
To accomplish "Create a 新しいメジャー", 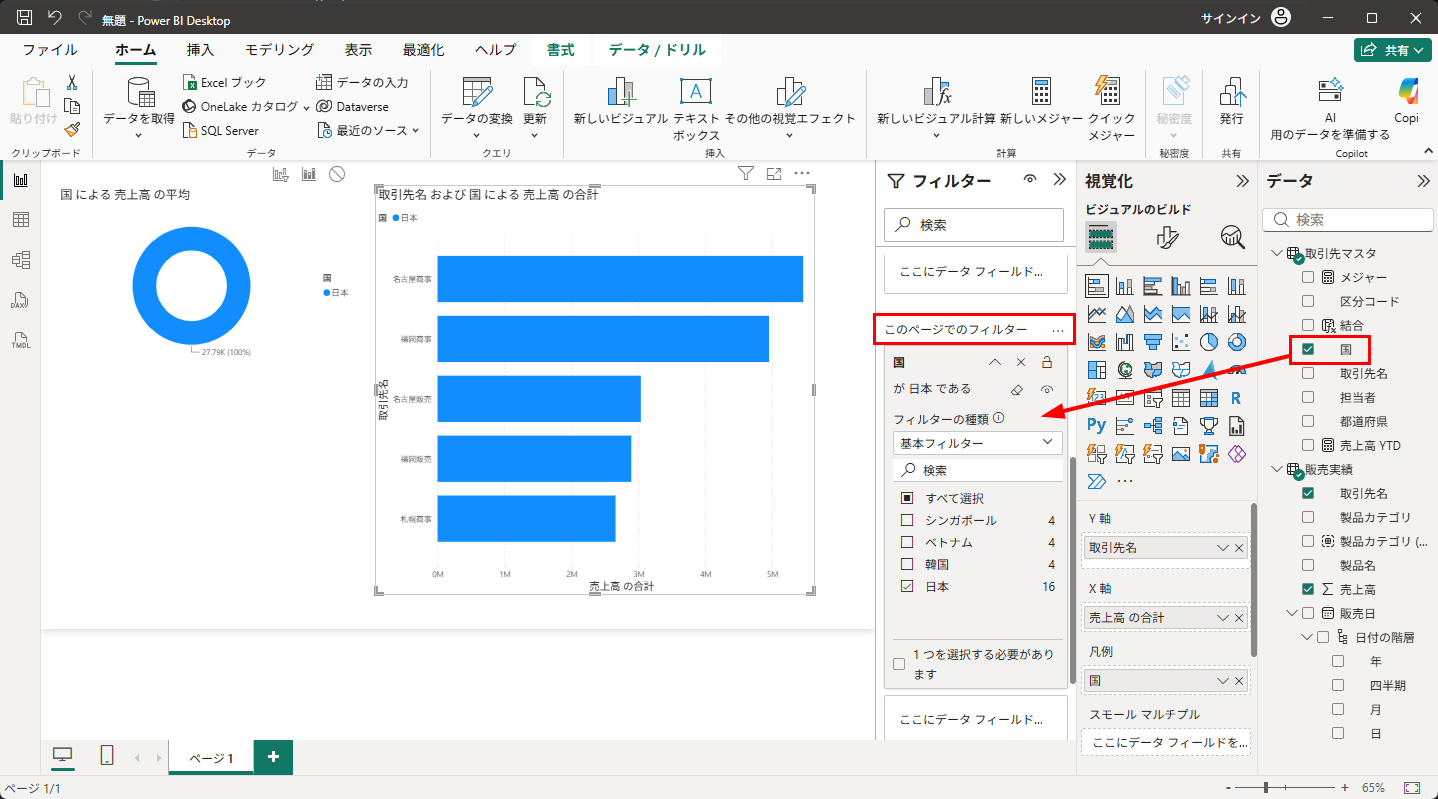I will coord(1041,103).
